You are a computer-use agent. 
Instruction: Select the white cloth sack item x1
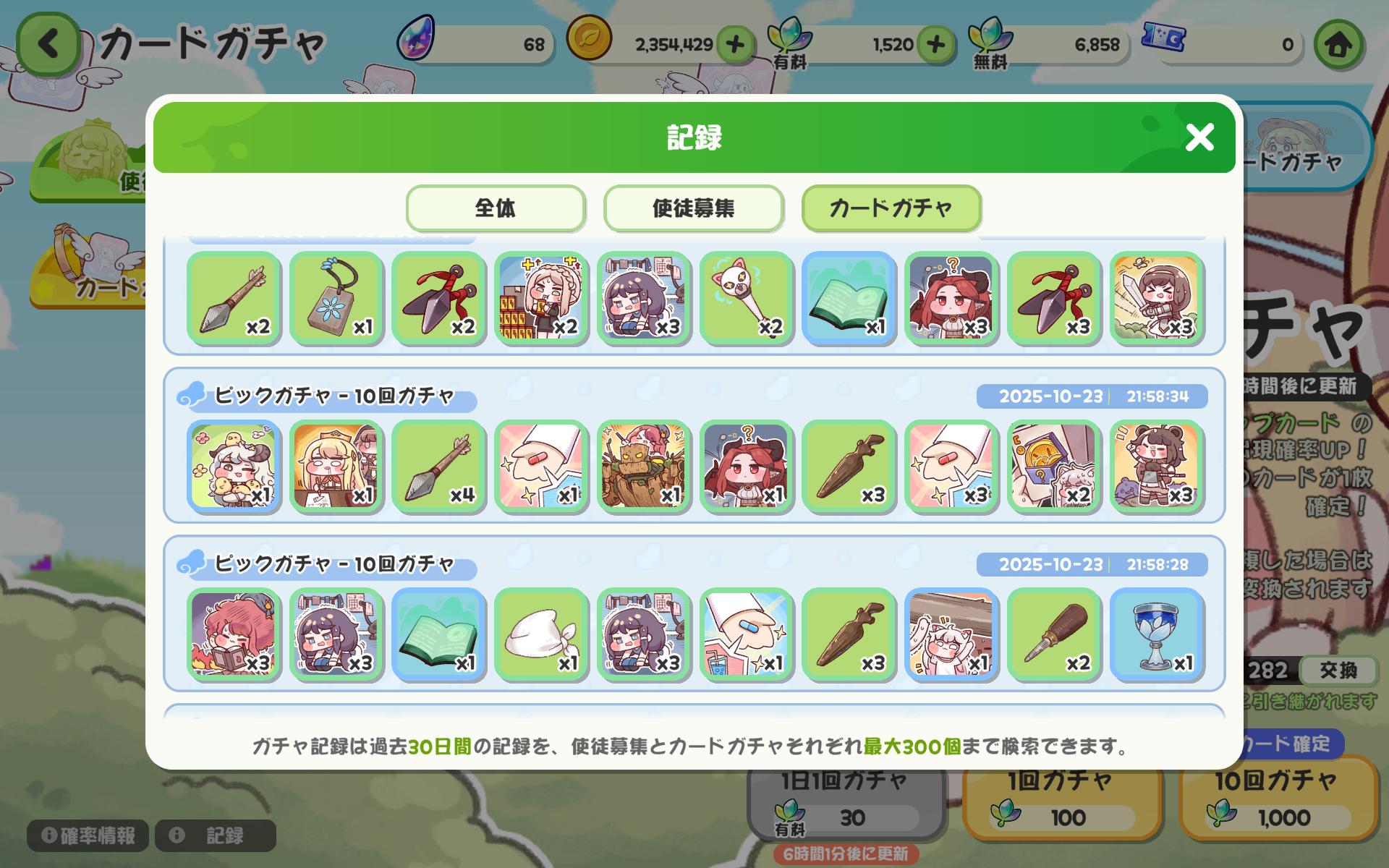(x=541, y=634)
